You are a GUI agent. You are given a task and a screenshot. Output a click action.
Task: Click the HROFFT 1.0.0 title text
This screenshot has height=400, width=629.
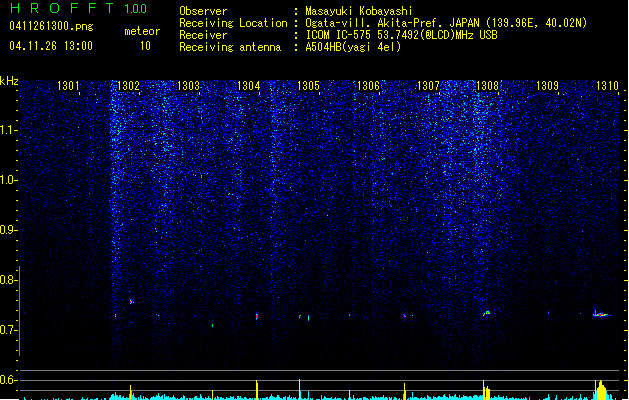(x=79, y=8)
